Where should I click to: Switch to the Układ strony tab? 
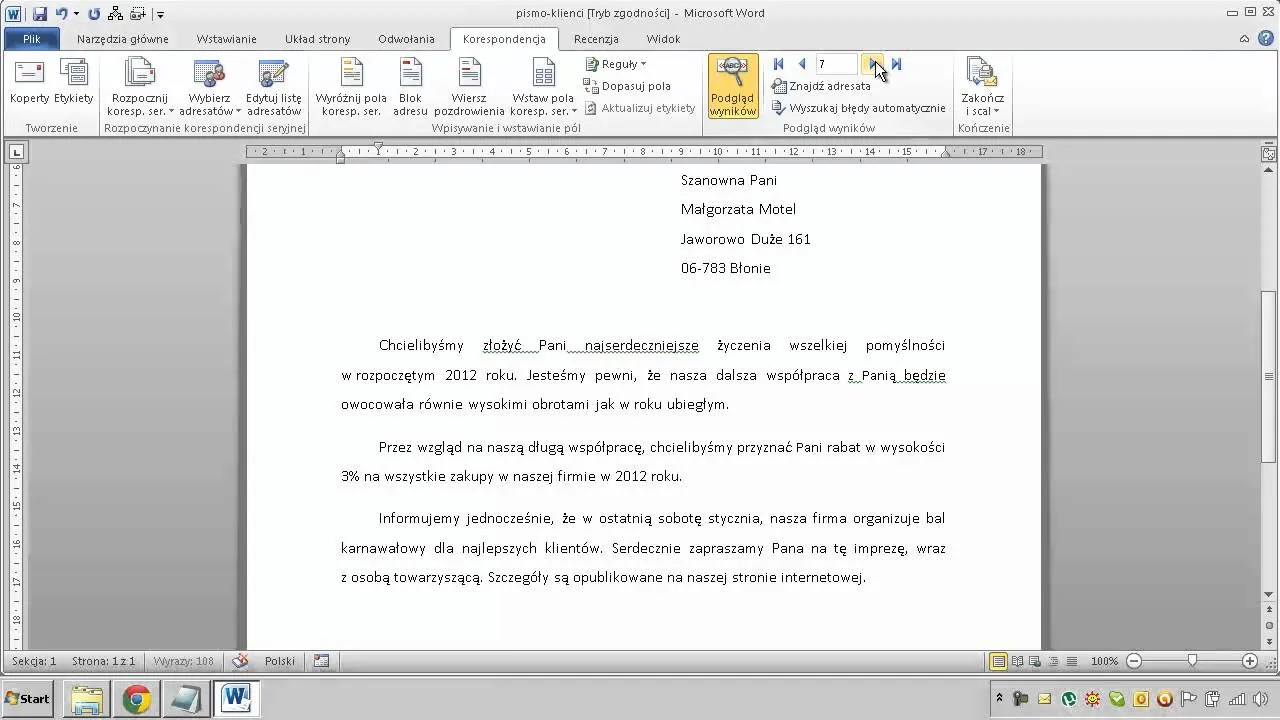pyautogui.click(x=317, y=39)
